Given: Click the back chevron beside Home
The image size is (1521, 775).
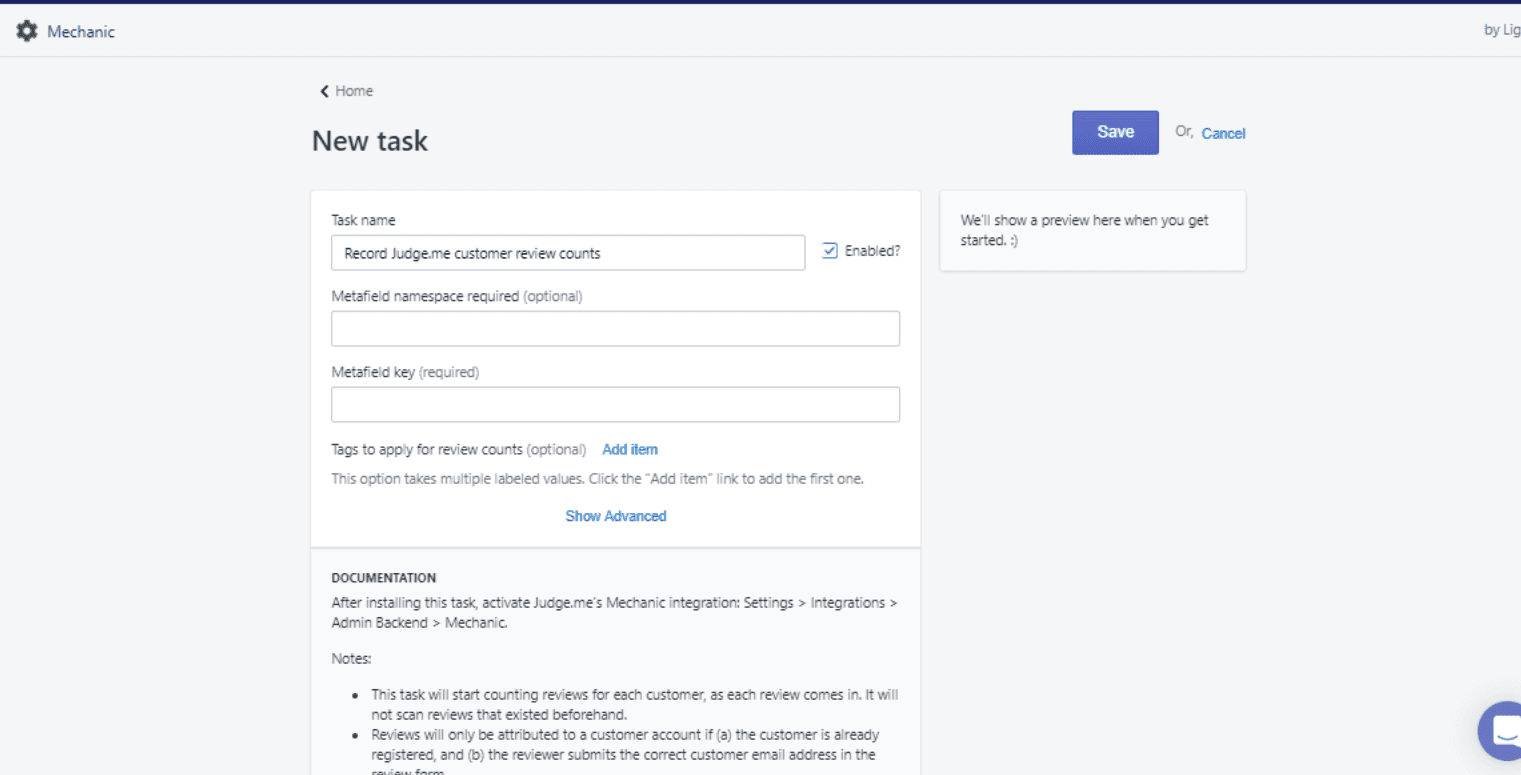Looking at the screenshot, I should (324, 91).
